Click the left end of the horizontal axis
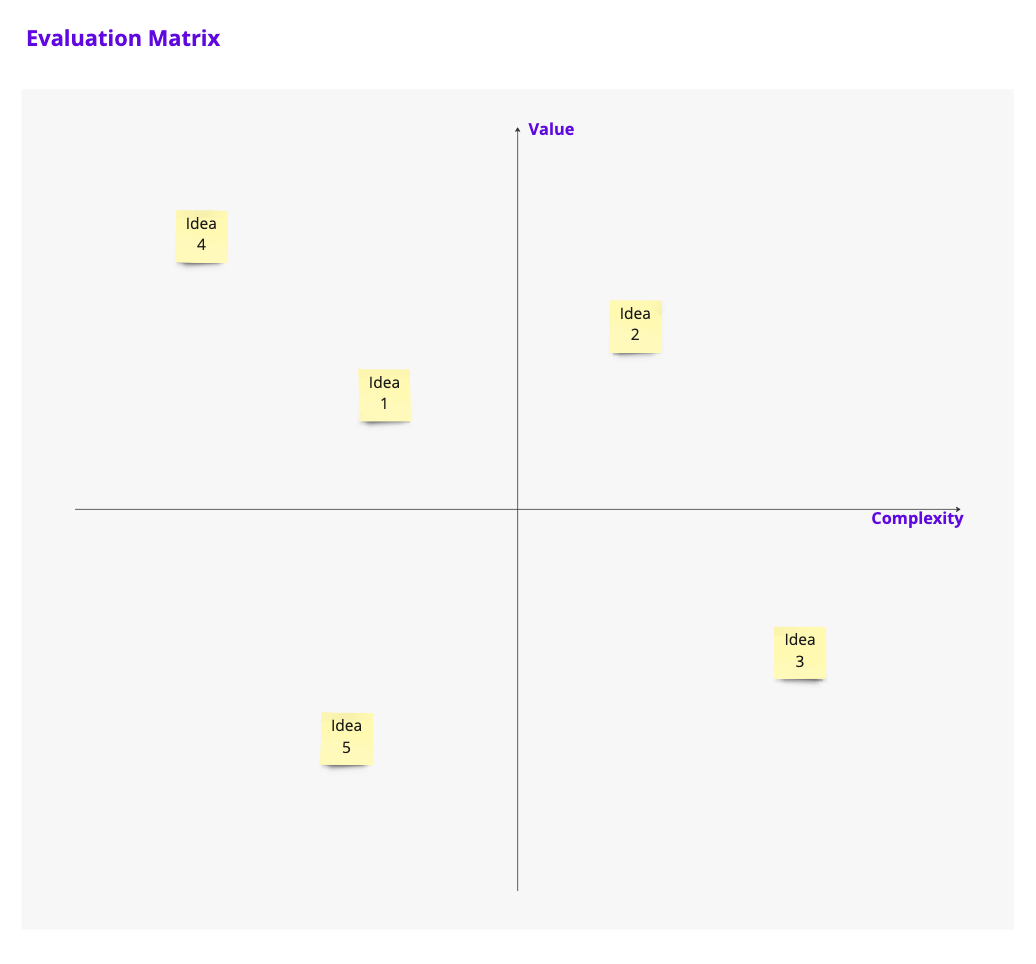1036x964 pixels. click(78, 509)
